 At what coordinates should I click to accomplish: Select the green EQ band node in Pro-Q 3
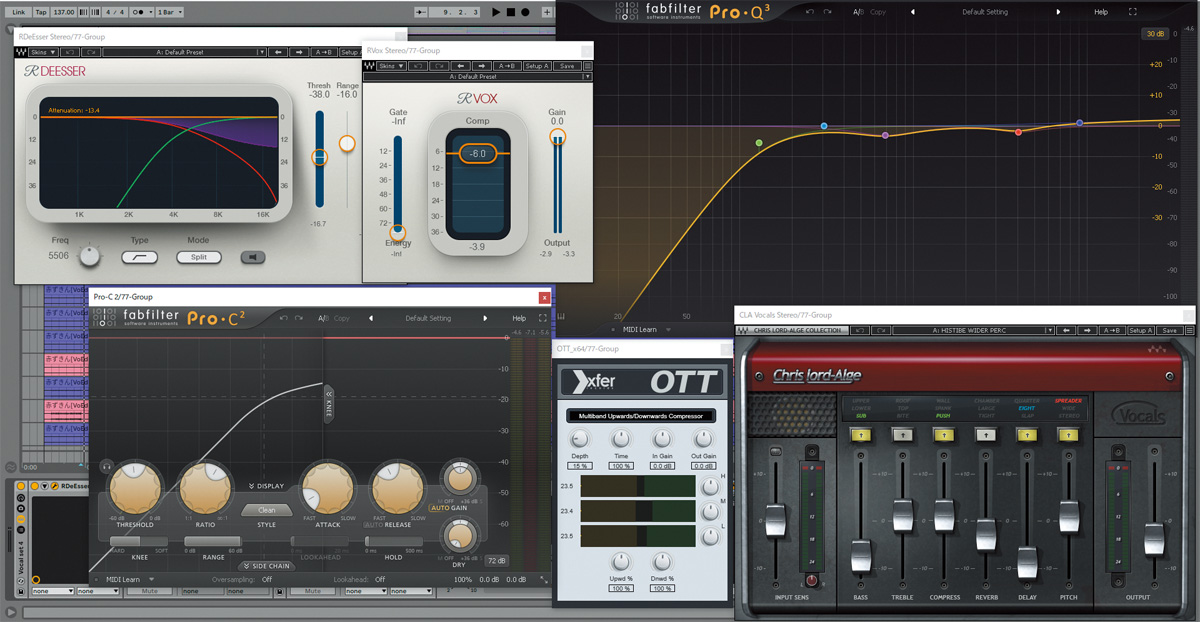(759, 144)
